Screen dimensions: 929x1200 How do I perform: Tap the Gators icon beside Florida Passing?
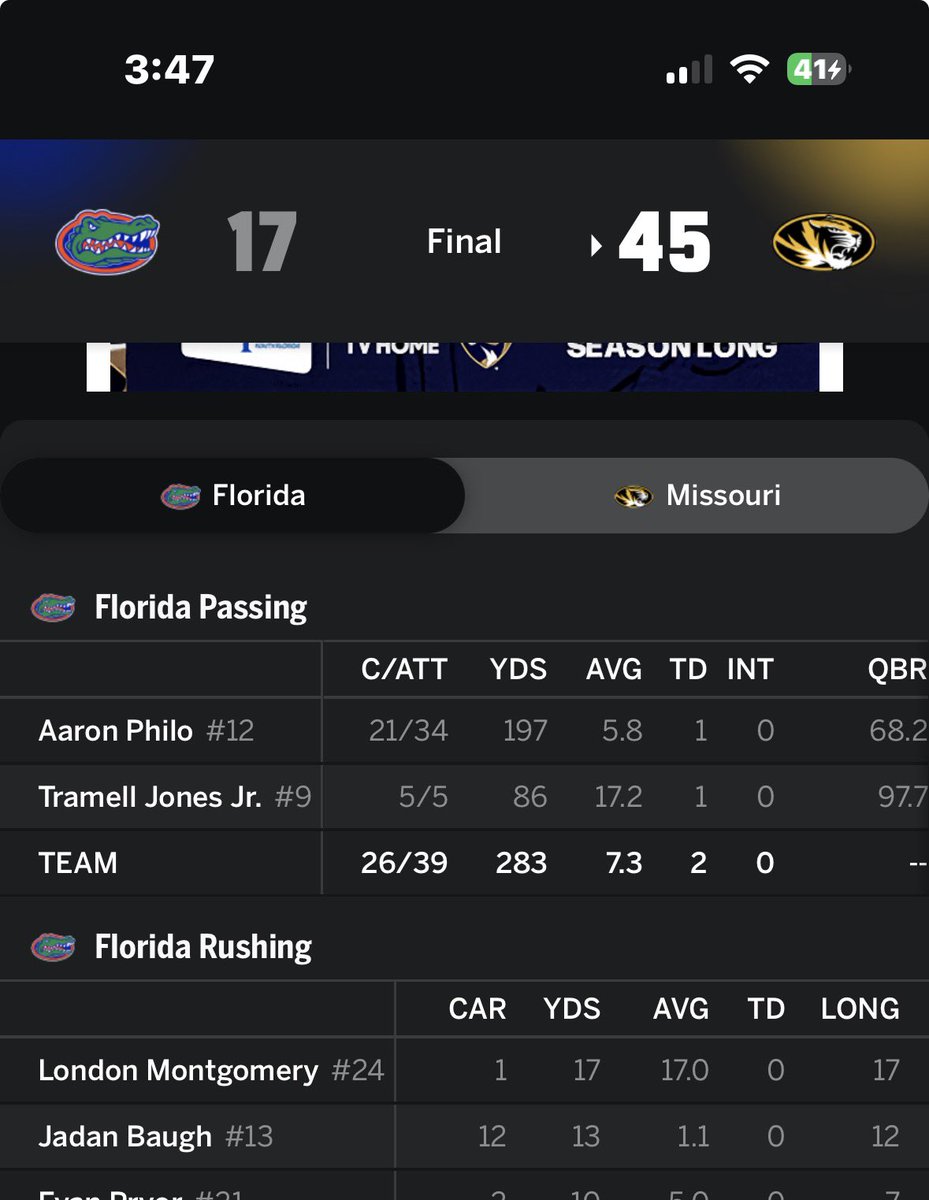click(x=53, y=607)
